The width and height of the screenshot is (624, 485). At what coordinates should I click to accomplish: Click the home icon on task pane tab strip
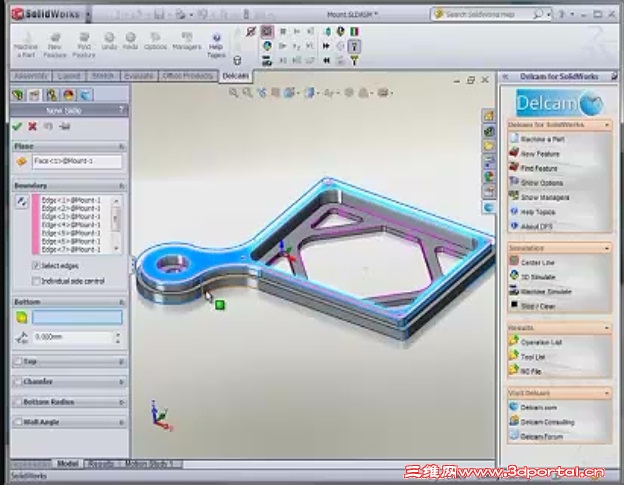[489, 116]
